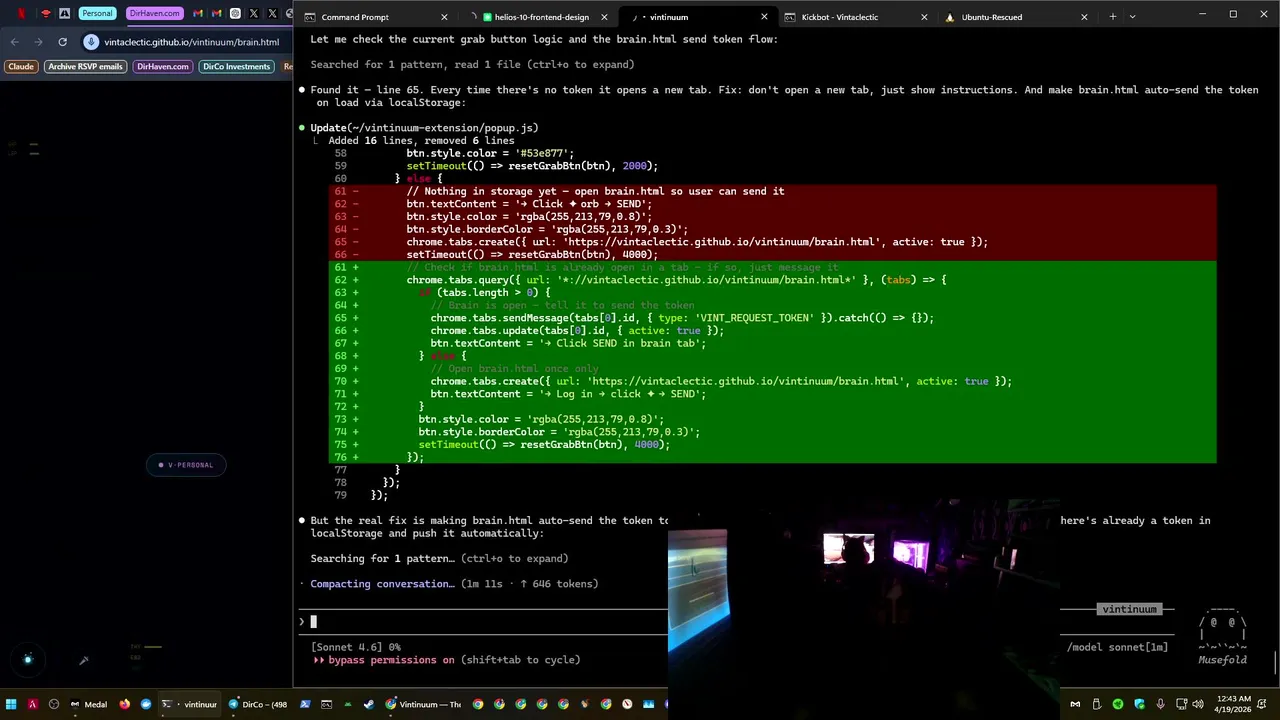Reload the brain.html page
This screenshot has height=720, width=1280.
[x=62, y=42]
